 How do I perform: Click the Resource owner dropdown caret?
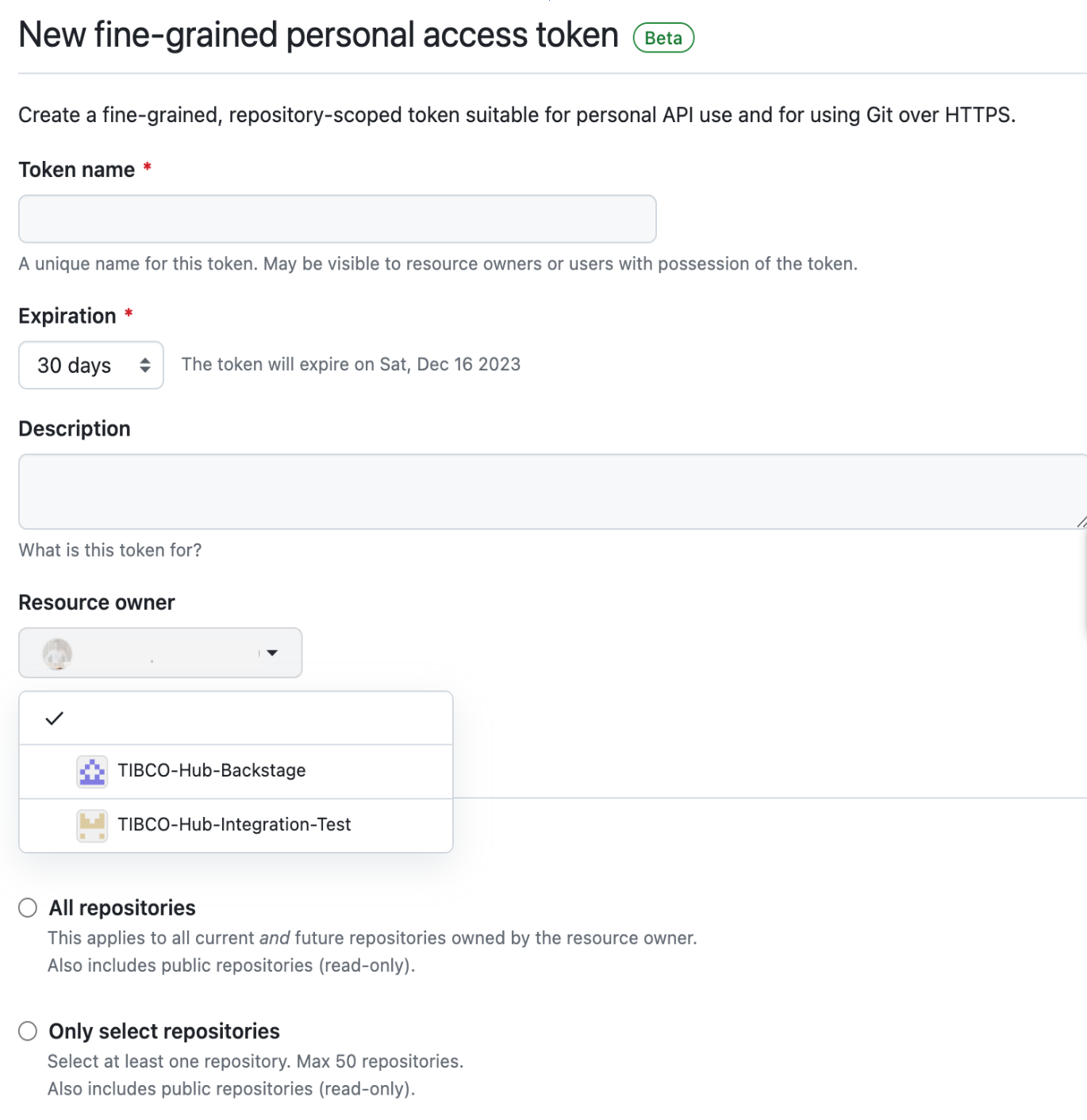pyautogui.click(x=272, y=653)
